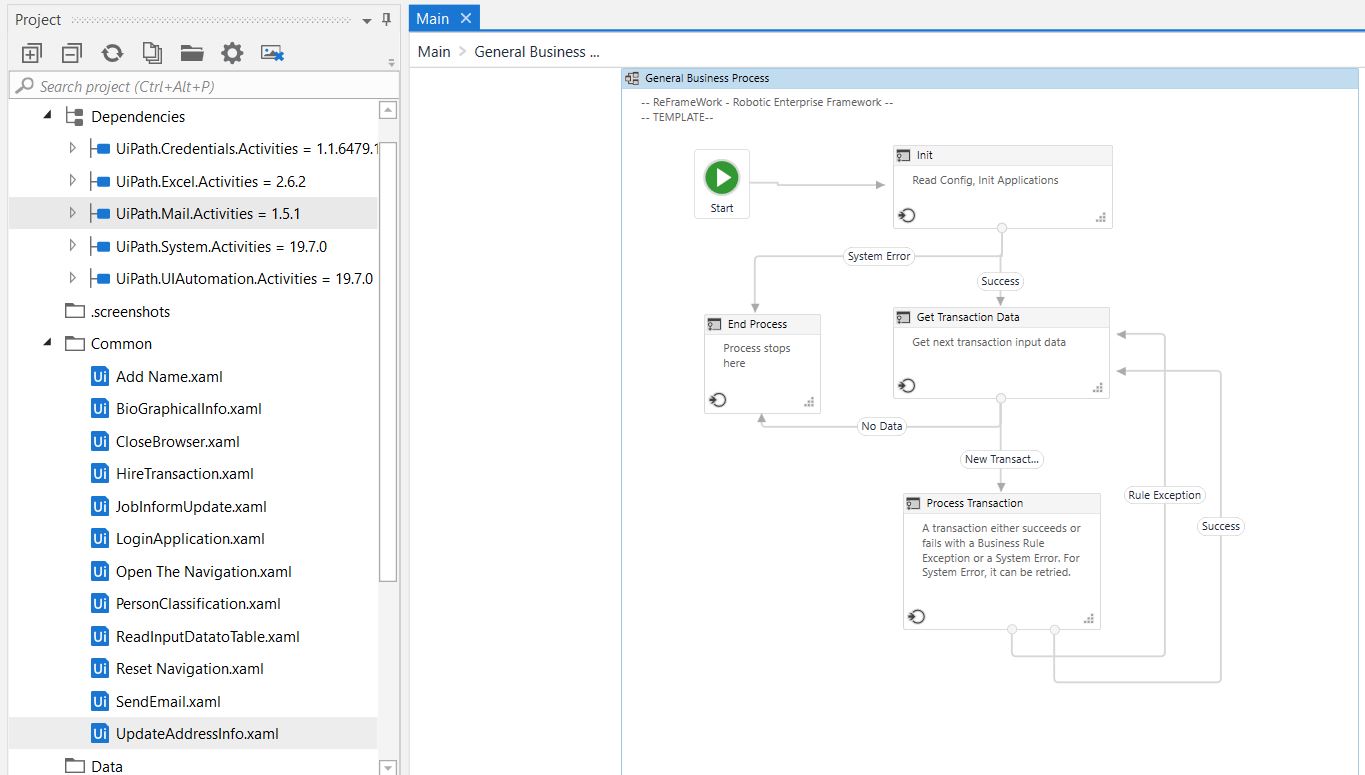Click Remove Unused Screenshots icon
This screenshot has height=775, width=1365.
click(273, 53)
